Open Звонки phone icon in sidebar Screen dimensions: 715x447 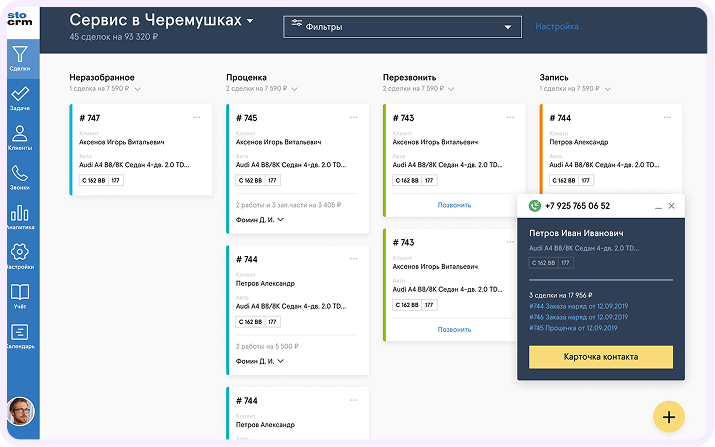click(20, 173)
